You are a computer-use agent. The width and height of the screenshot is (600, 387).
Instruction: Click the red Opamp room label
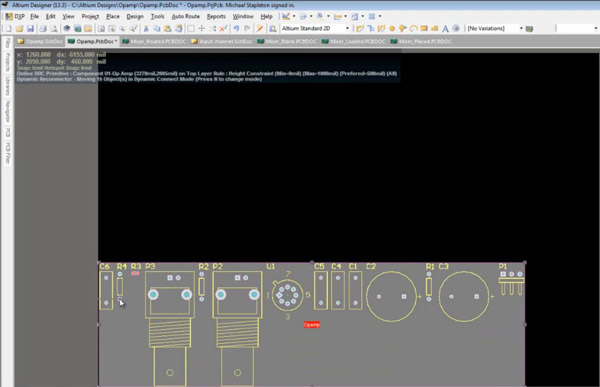click(x=312, y=325)
